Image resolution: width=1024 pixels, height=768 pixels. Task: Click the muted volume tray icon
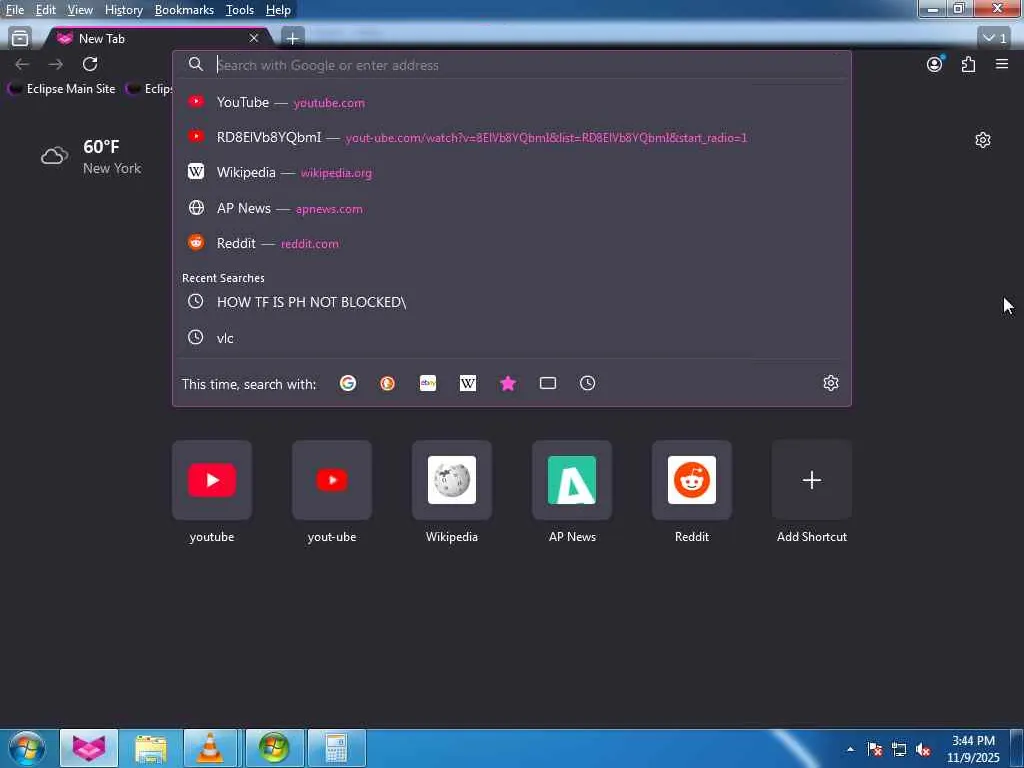923,750
